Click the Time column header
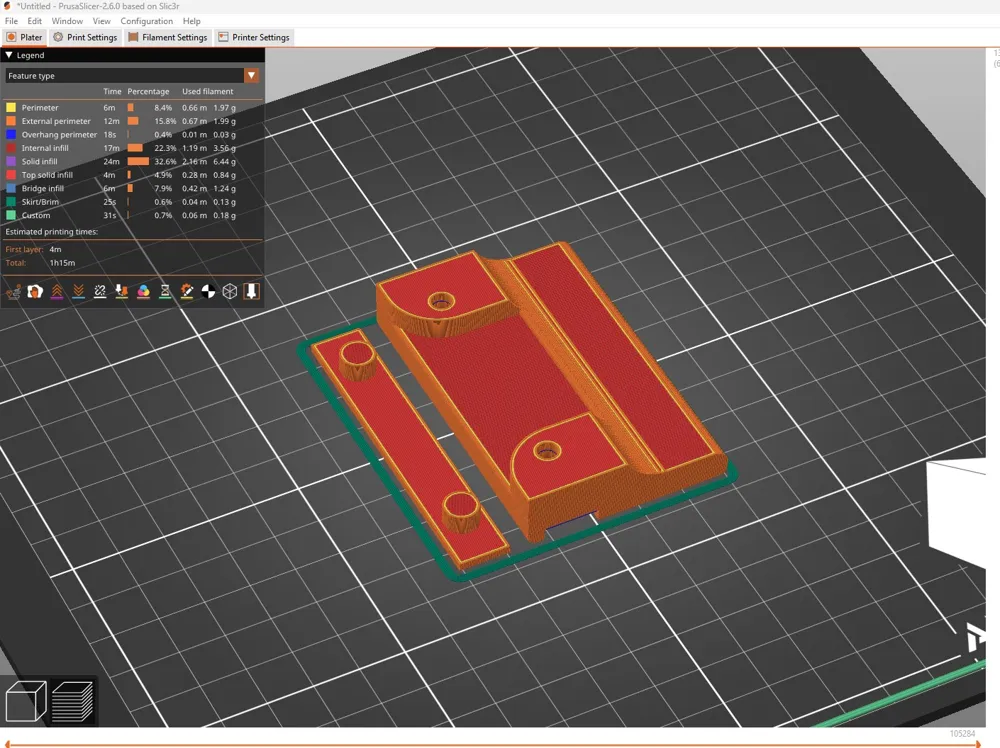Viewport: 1000px width, 748px height. click(x=112, y=91)
